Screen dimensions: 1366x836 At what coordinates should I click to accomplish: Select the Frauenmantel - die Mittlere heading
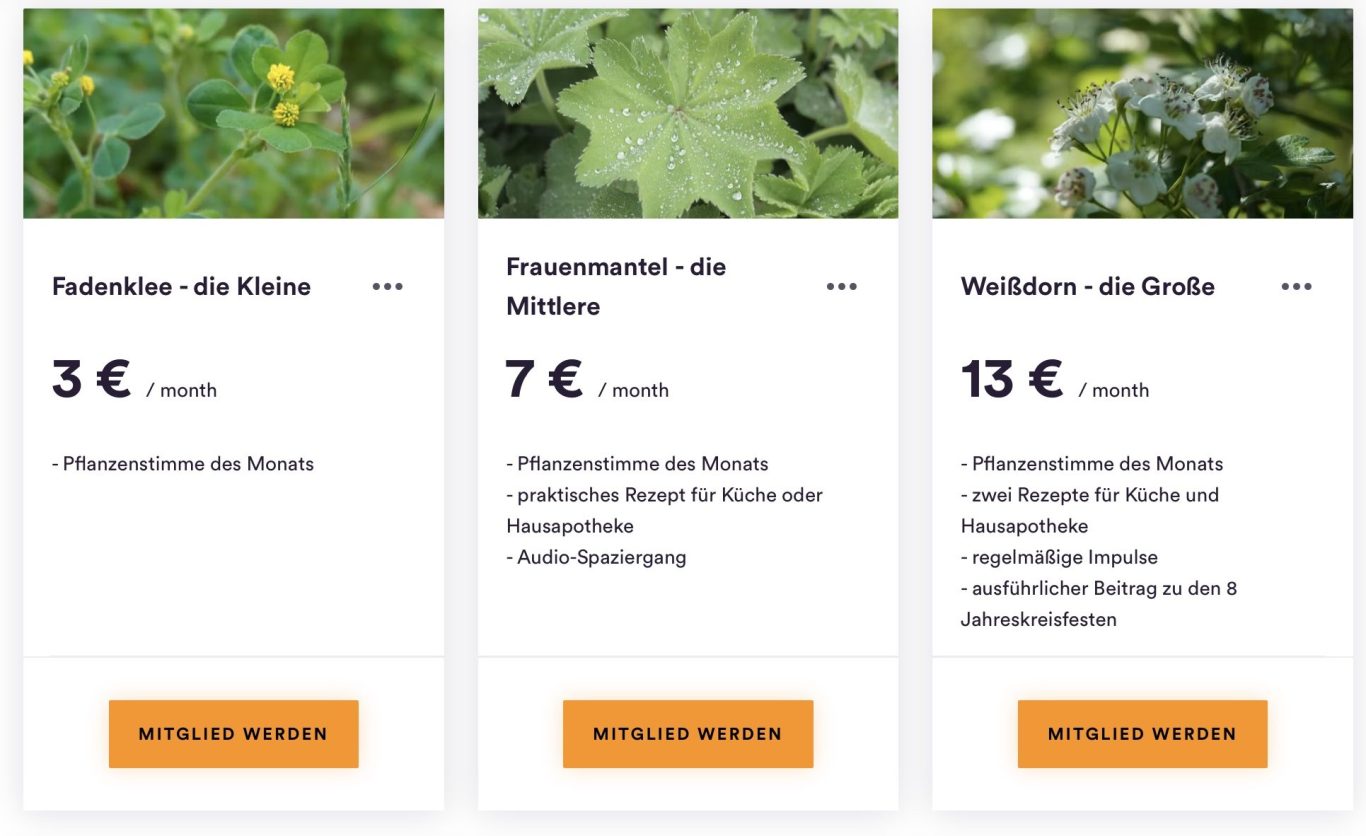tap(616, 287)
